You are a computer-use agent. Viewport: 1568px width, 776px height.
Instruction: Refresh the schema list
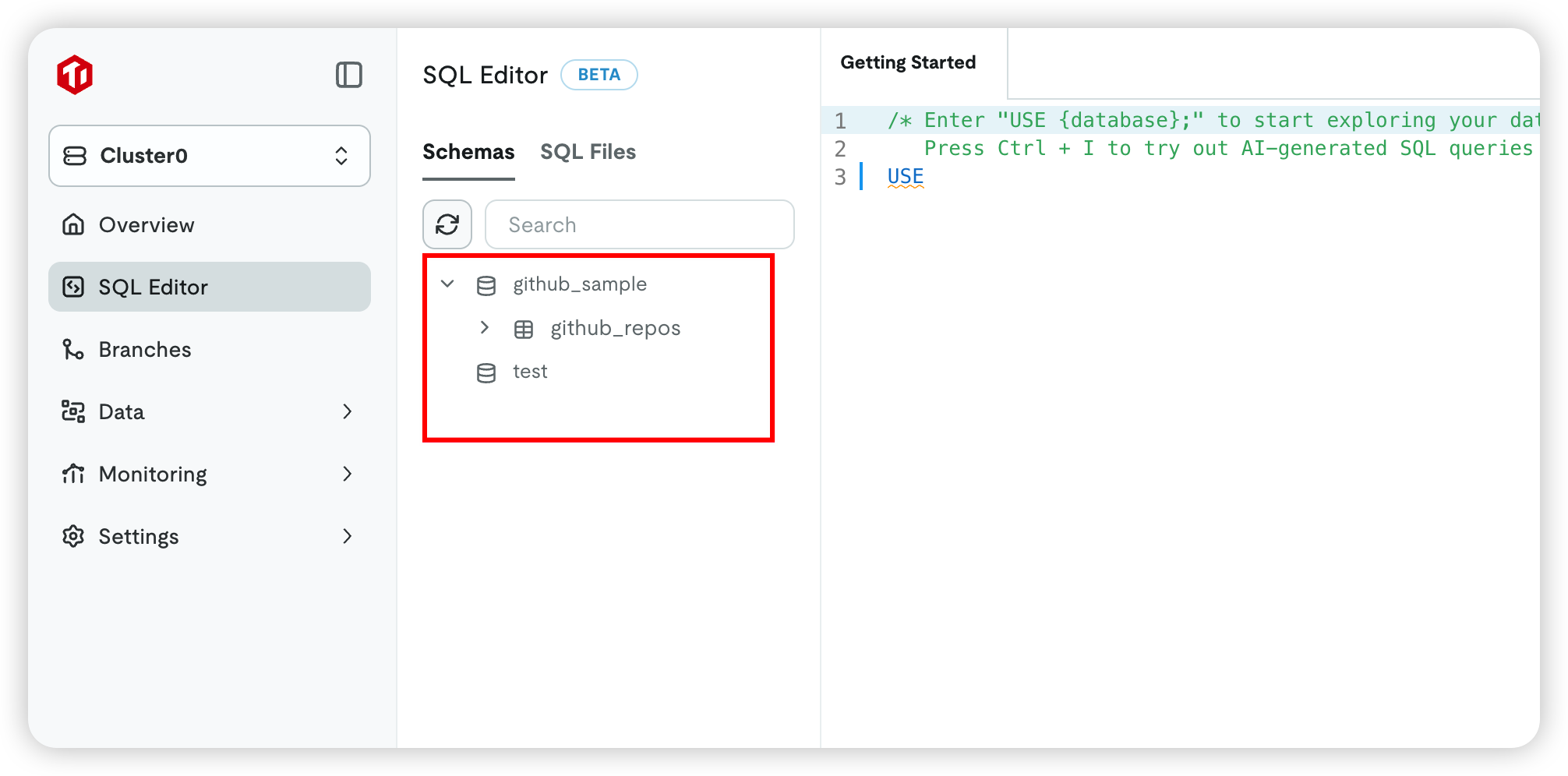point(447,224)
